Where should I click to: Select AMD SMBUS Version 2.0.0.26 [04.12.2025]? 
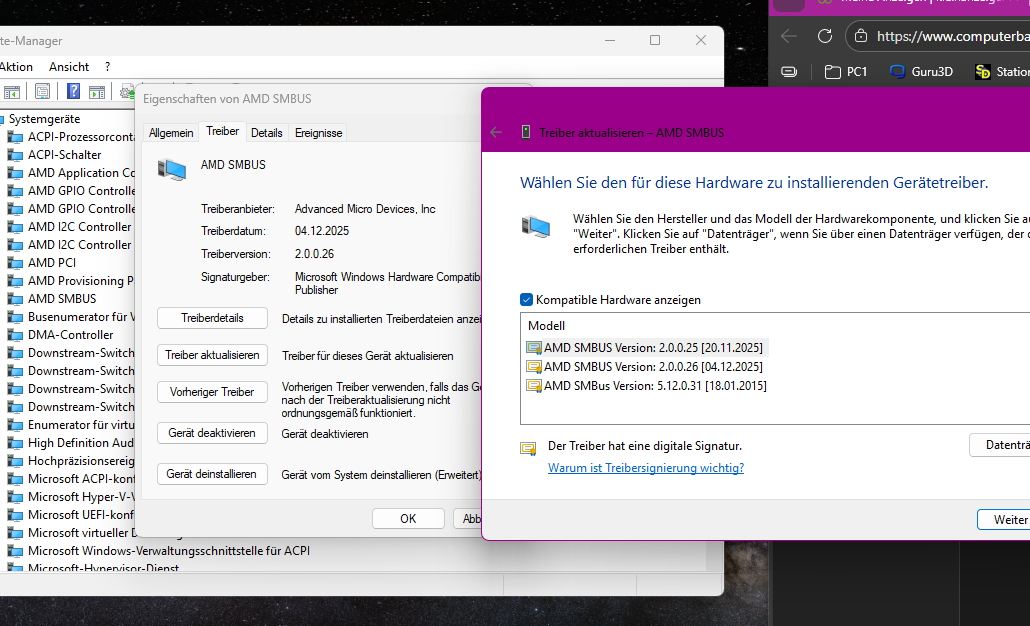pos(654,367)
